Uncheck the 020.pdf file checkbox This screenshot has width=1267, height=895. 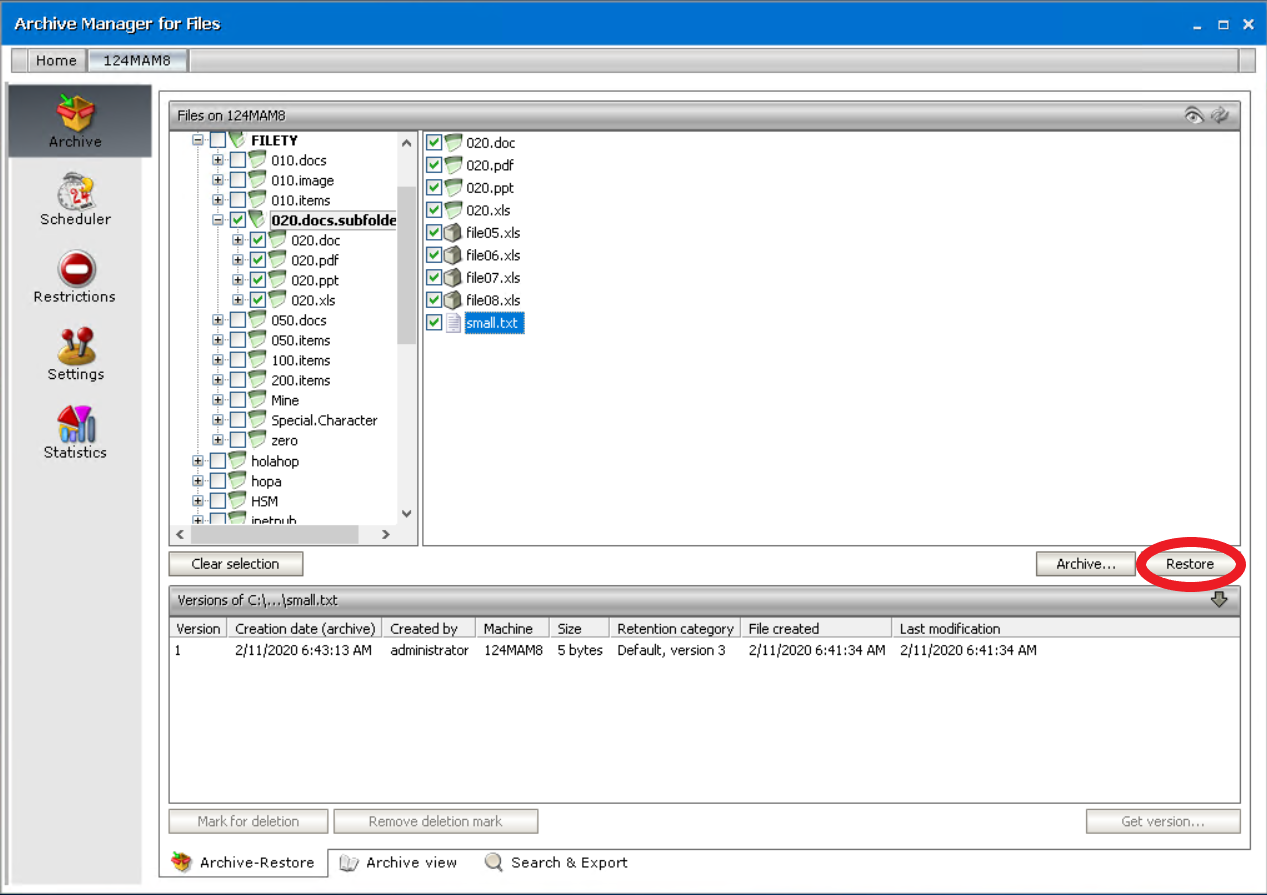point(434,164)
